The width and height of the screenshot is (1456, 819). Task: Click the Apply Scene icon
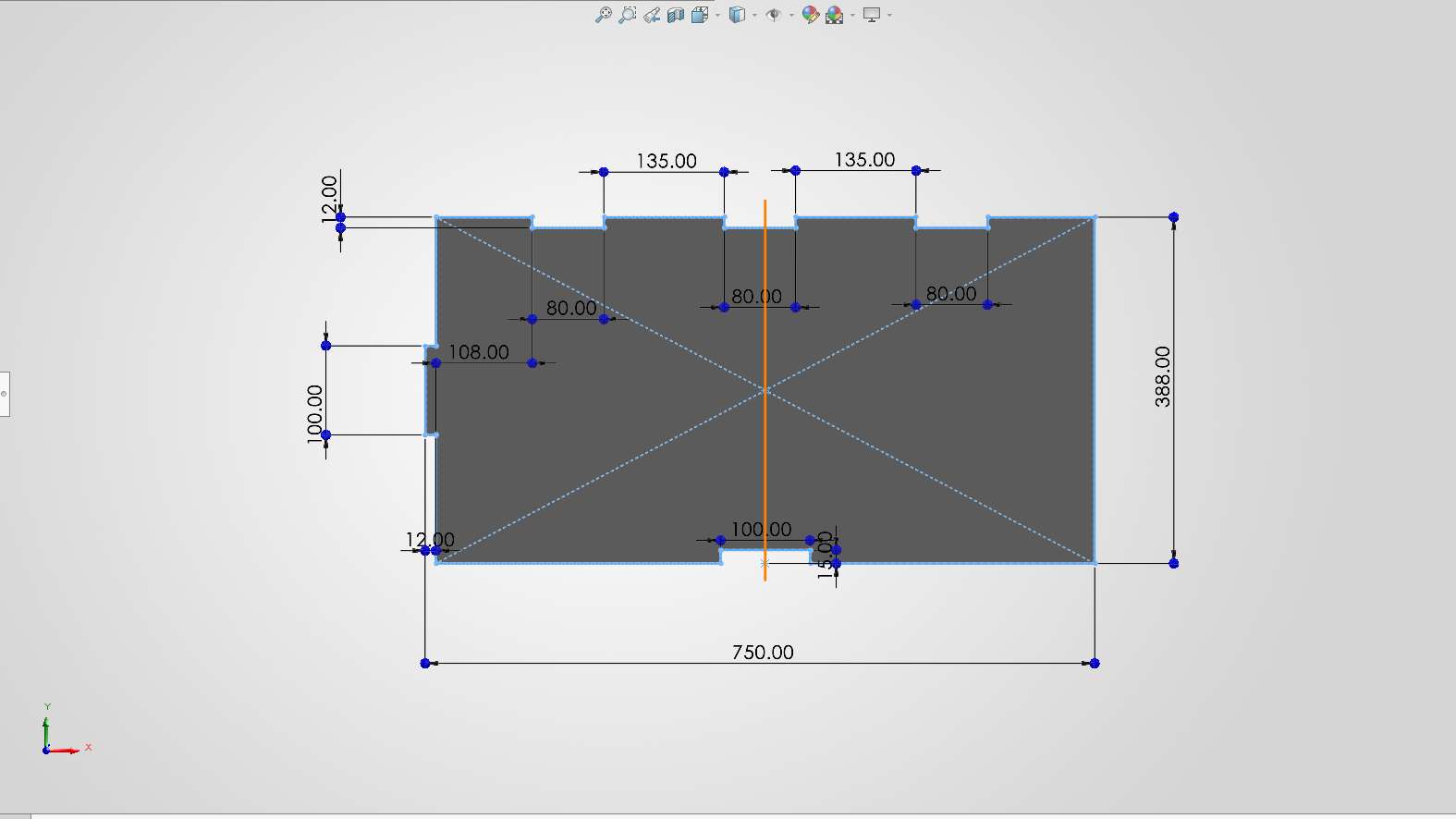pyautogui.click(x=835, y=15)
